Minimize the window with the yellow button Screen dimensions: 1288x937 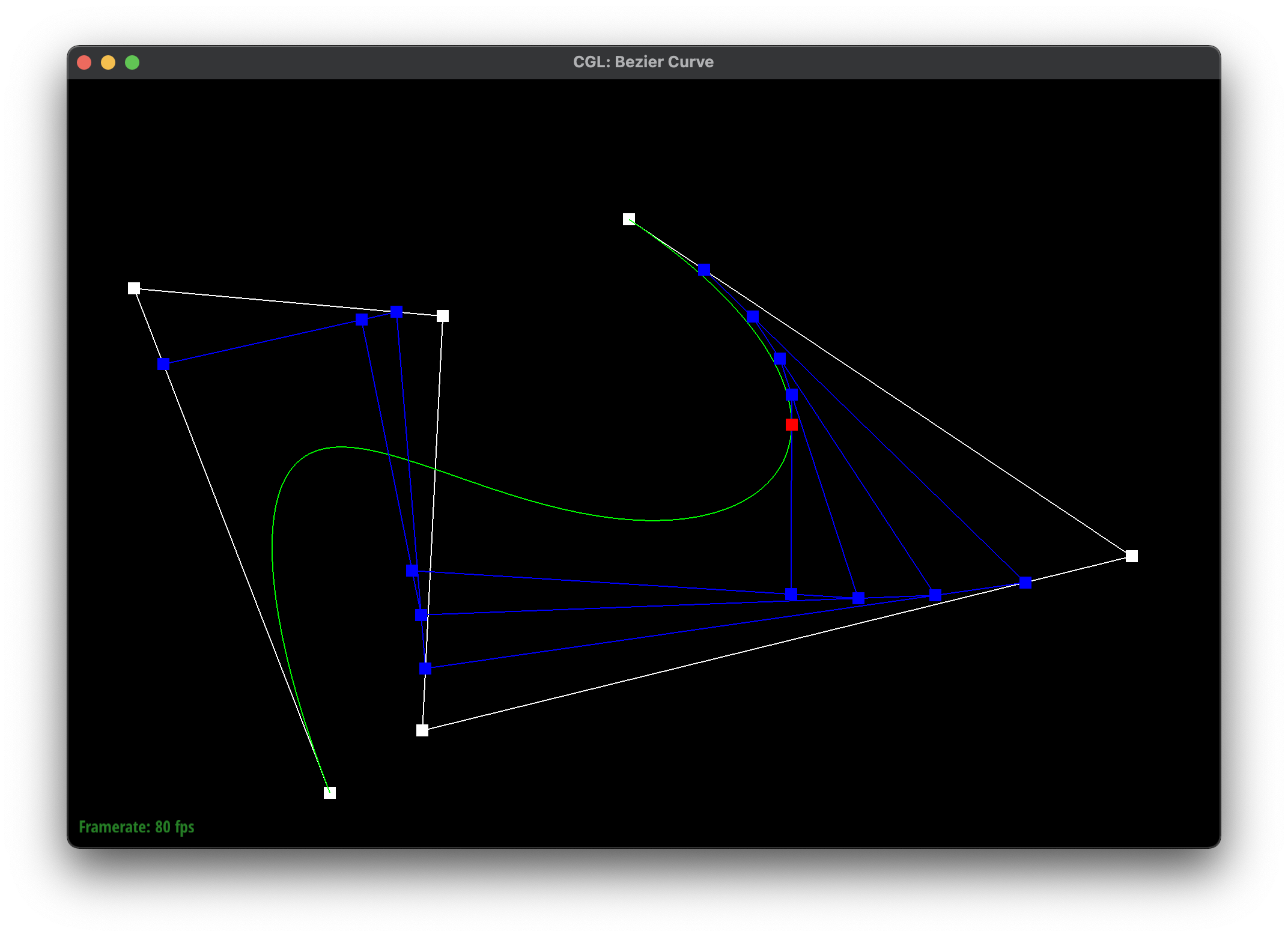click(x=108, y=62)
